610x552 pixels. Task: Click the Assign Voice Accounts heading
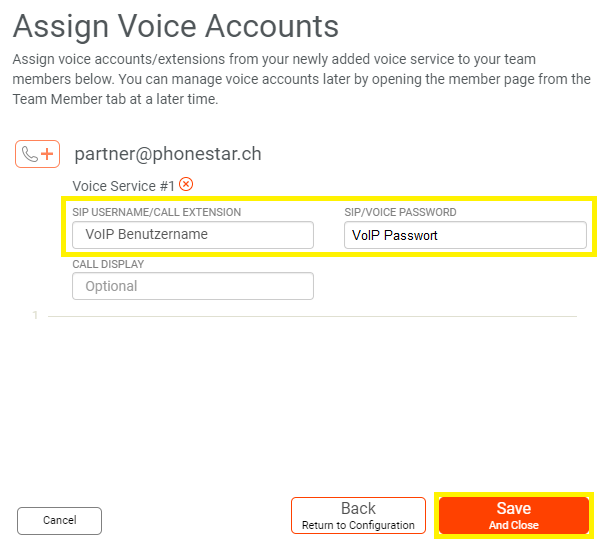point(175,26)
